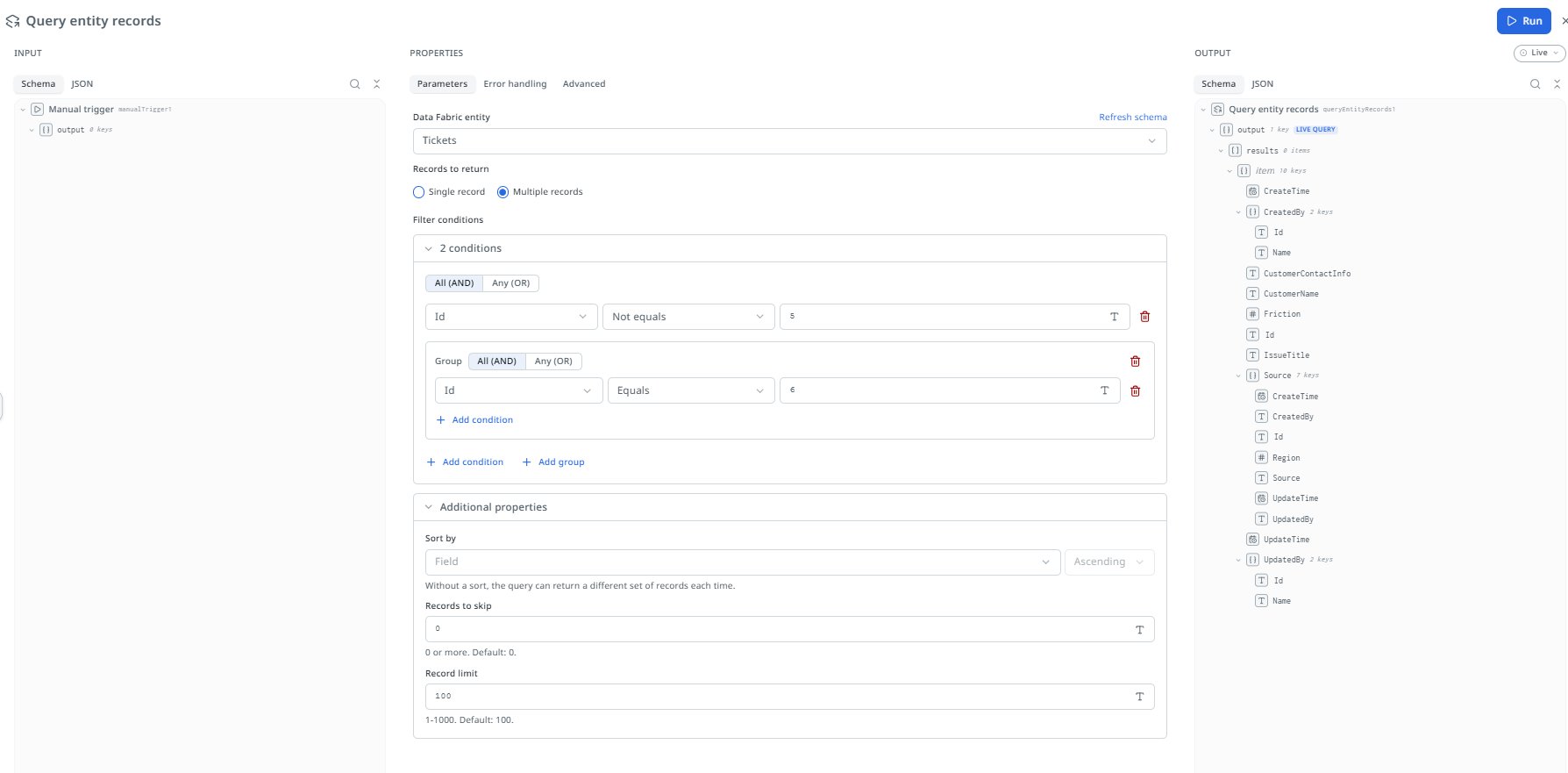The width and height of the screenshot is (1568, 773).
Task: Click the search icon in the Output panel
Action: tap(1536, 84)
